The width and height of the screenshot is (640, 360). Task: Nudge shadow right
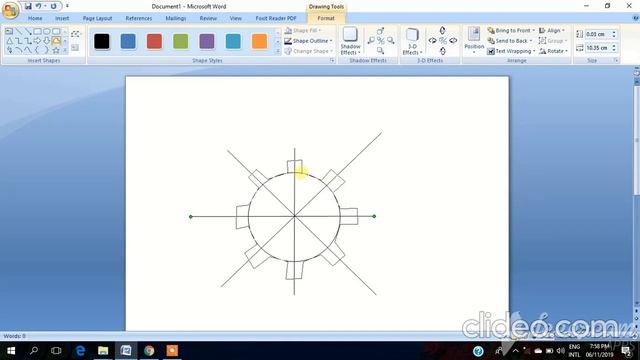[391, 40]
